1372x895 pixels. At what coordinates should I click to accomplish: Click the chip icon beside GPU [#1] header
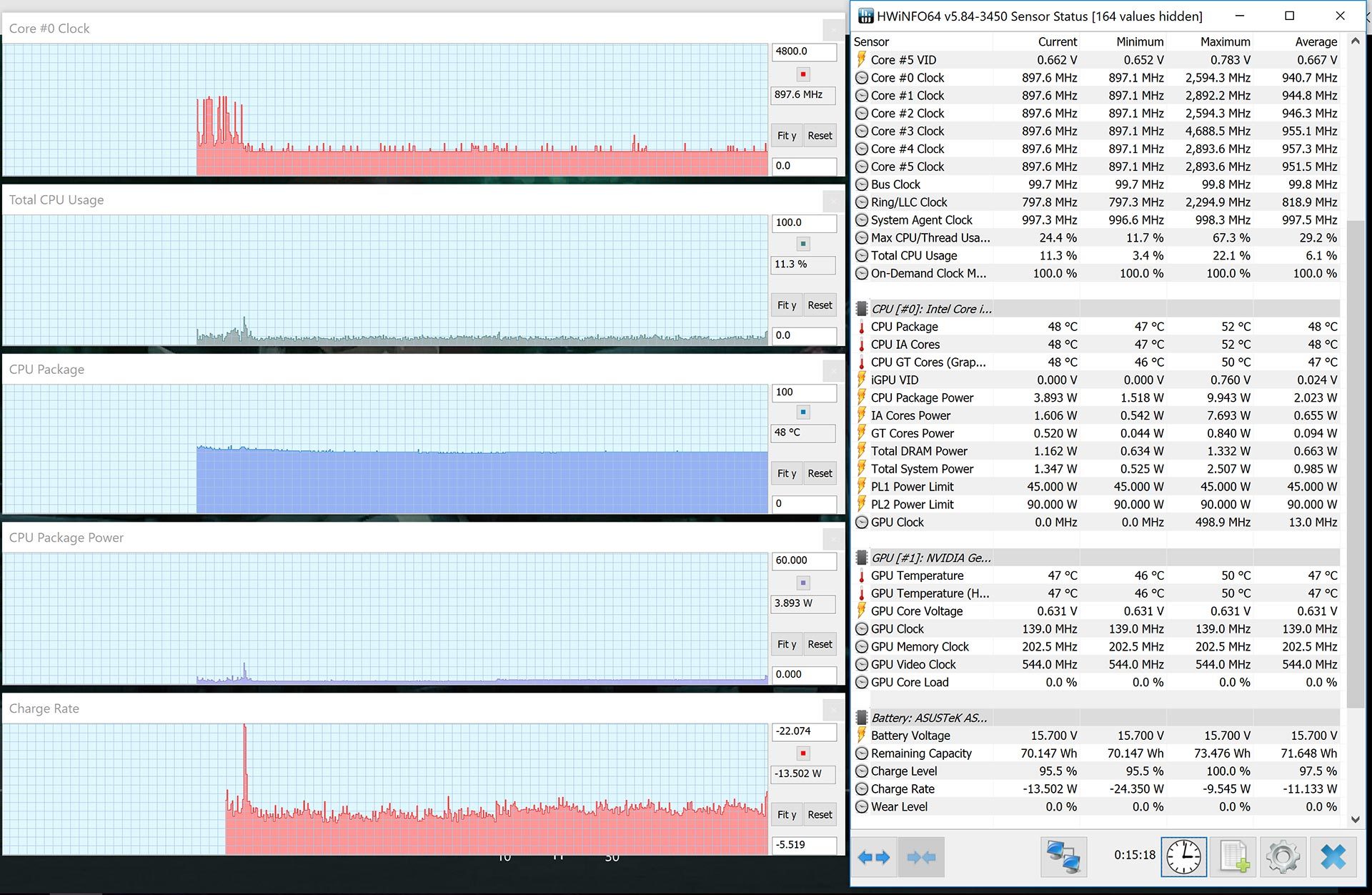(x=862, y=558)
